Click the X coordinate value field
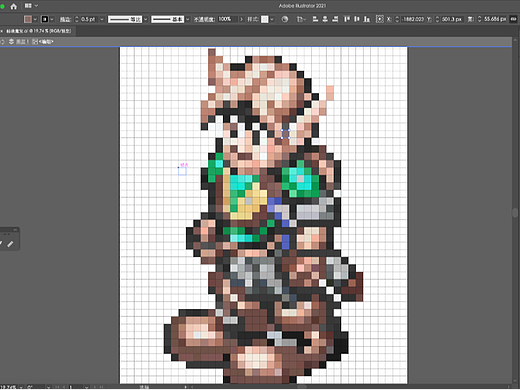Viewport: 520px width, 390px height. tap(413, 19)
